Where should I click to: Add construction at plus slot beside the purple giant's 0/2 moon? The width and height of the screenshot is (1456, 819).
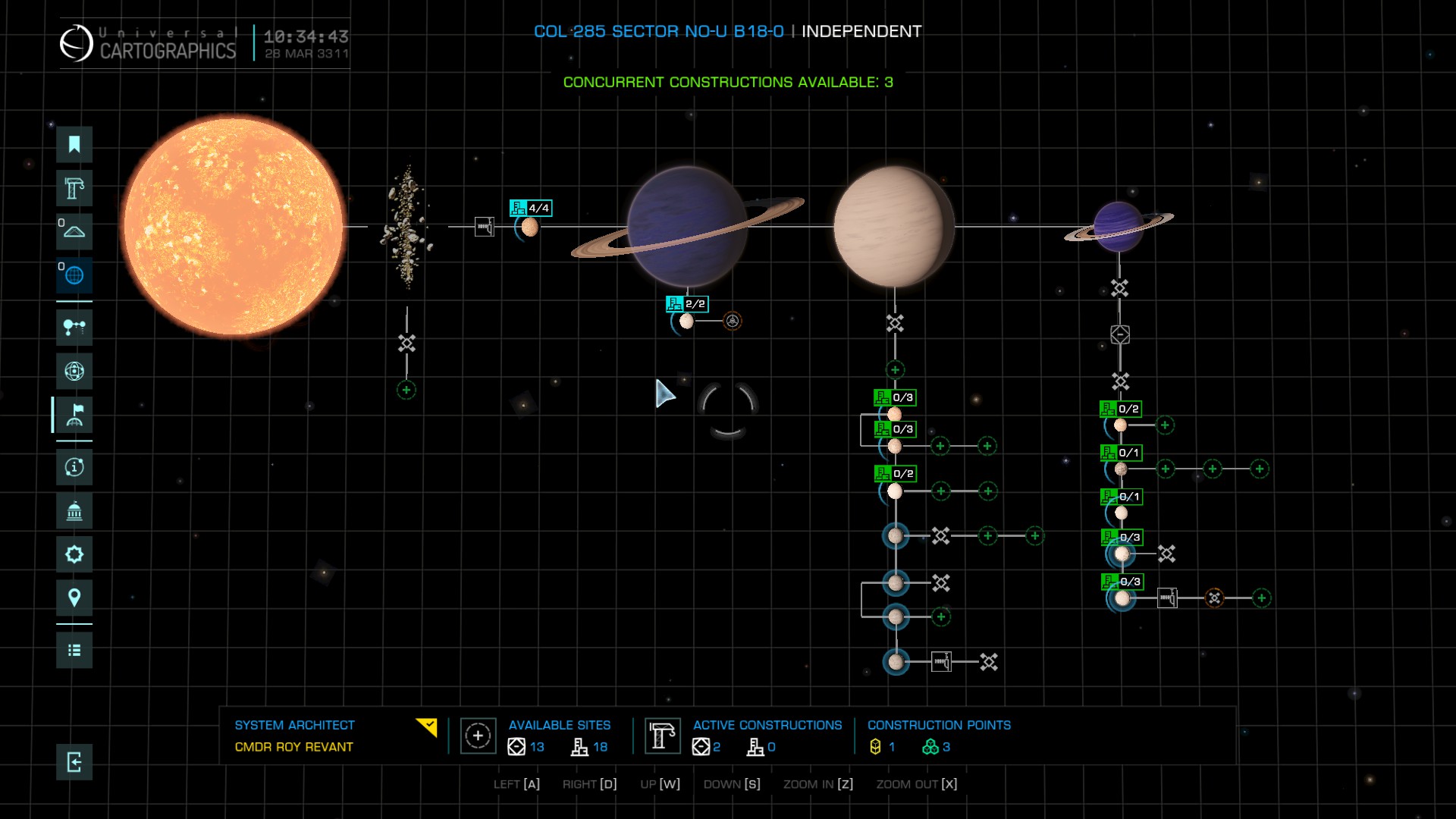[x=1166, y=425]
